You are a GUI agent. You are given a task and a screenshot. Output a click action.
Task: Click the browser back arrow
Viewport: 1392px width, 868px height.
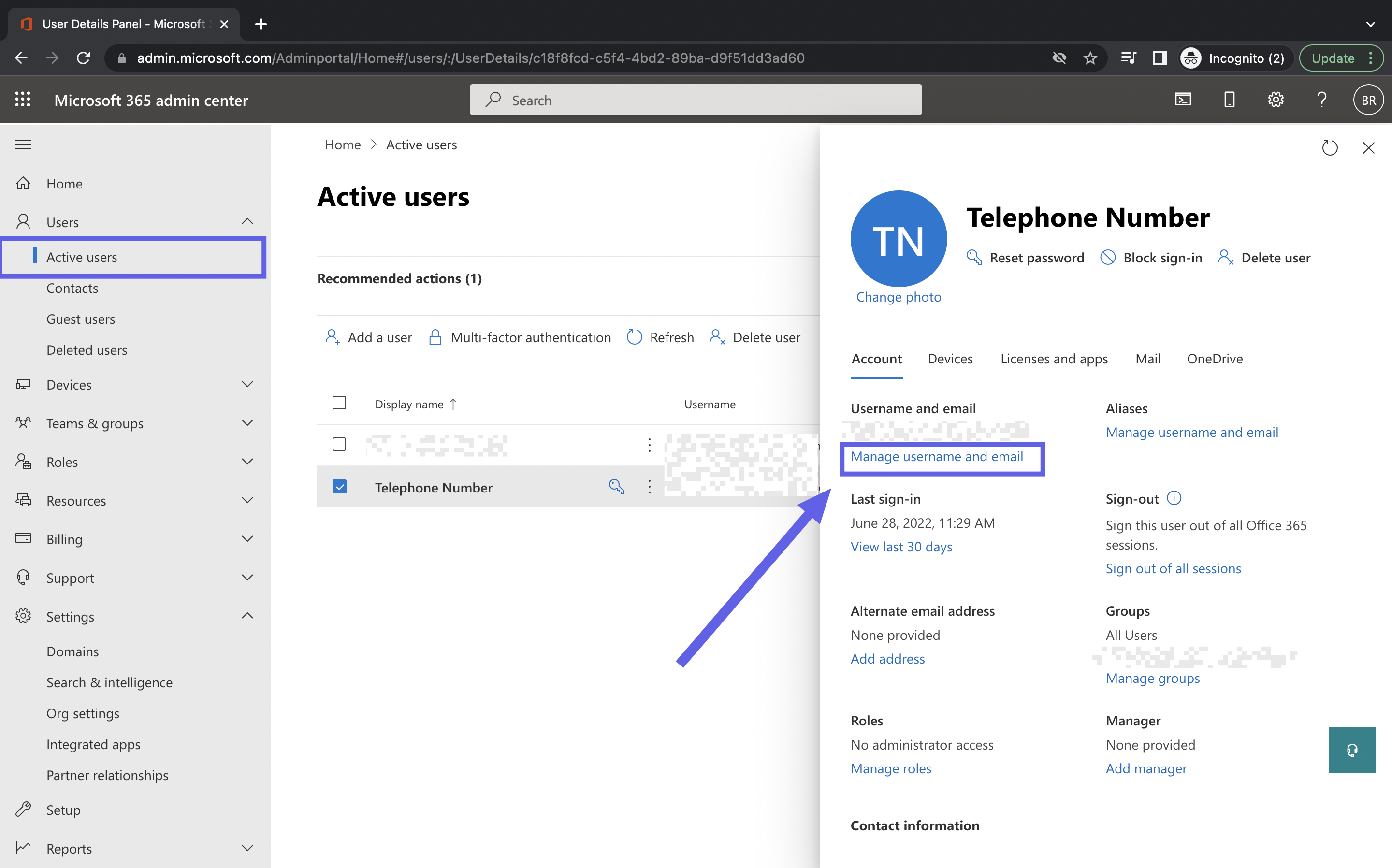tap(22, 58)
